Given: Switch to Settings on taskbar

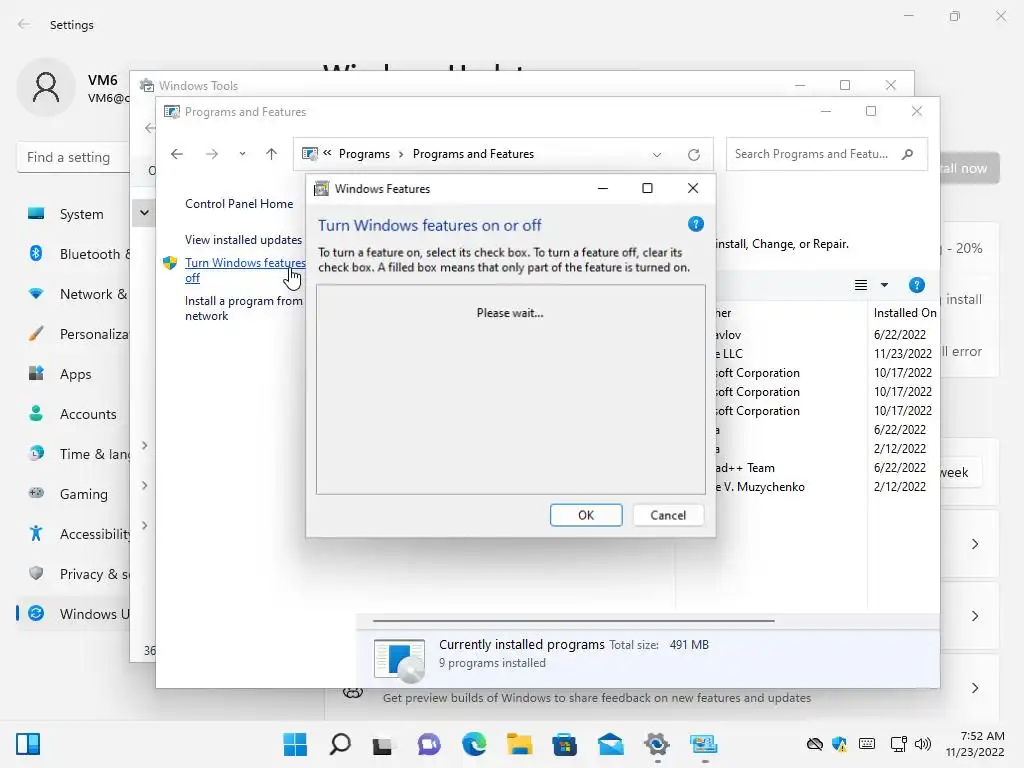Looking at the screenshot, I should click(656, 744).
